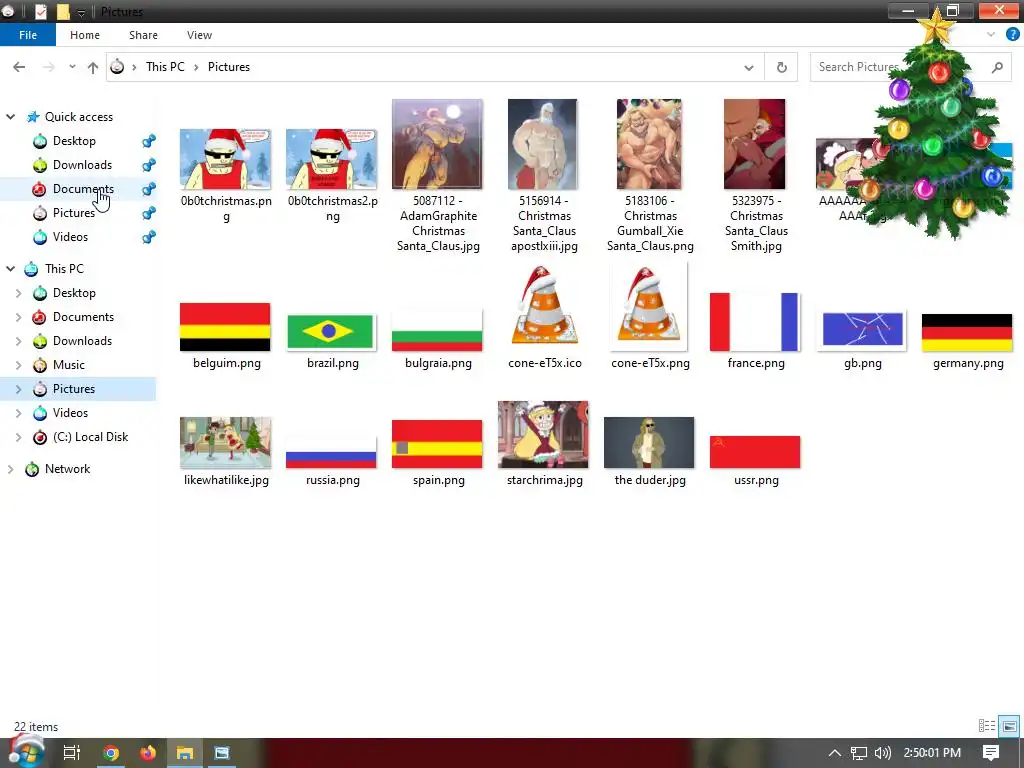
Task: Go back with the Back arrow
Action: [19, 67]
